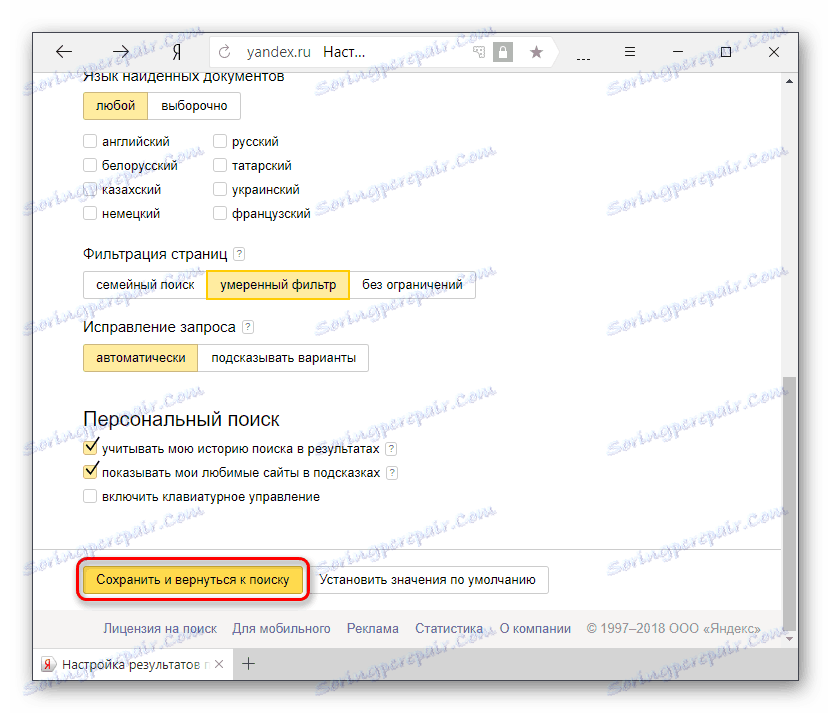Click the Protect lock icon in address bar

click(x=504, y=51)
